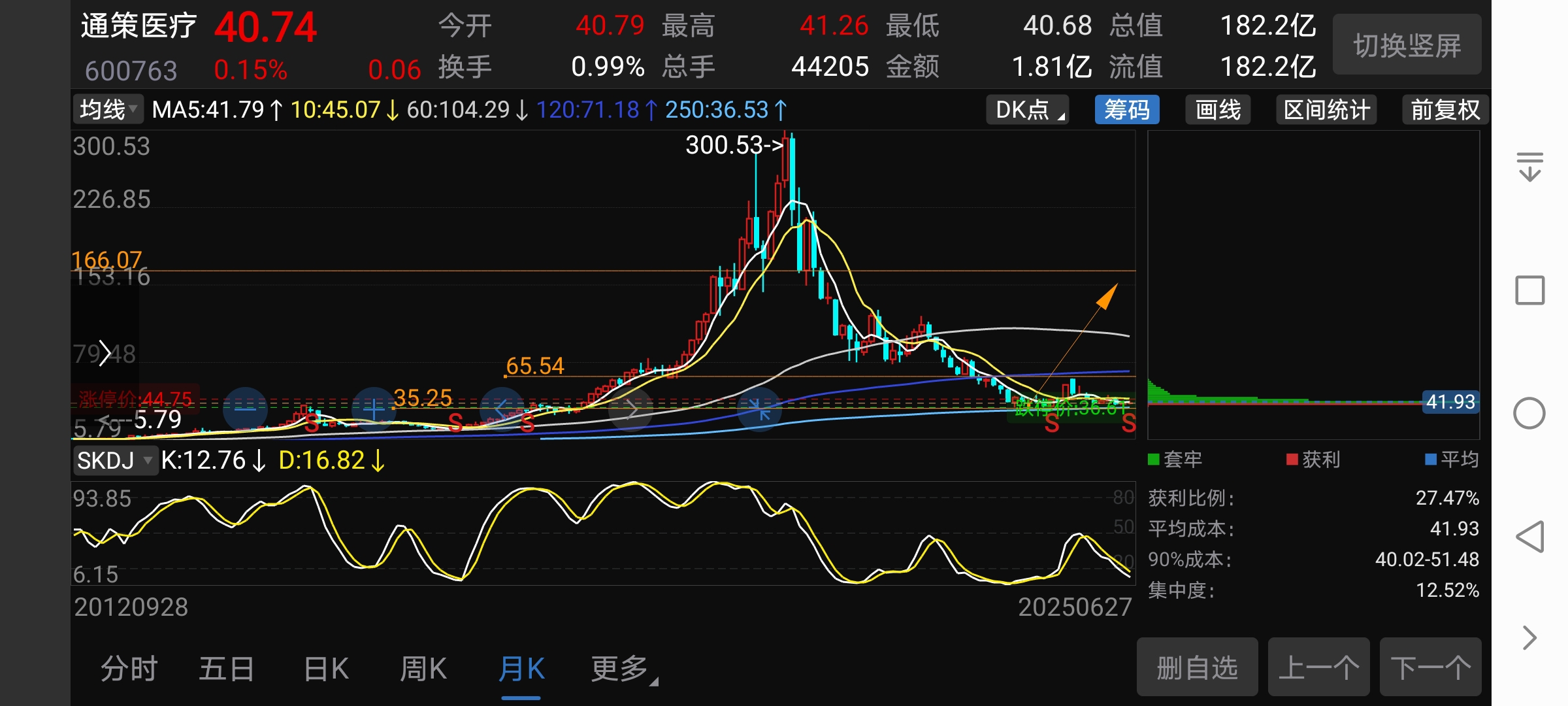Screen dimensions: 1568x706
Task: Tap the Android home circle icon
Action: [x=1529, y=413]
